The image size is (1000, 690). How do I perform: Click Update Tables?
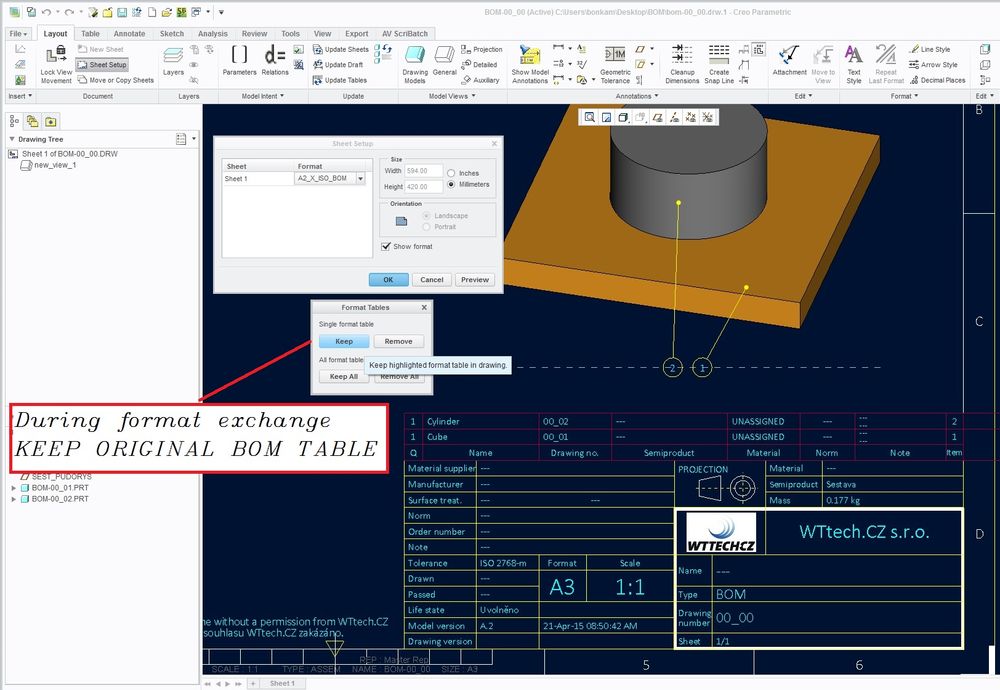tap(339, 80)
